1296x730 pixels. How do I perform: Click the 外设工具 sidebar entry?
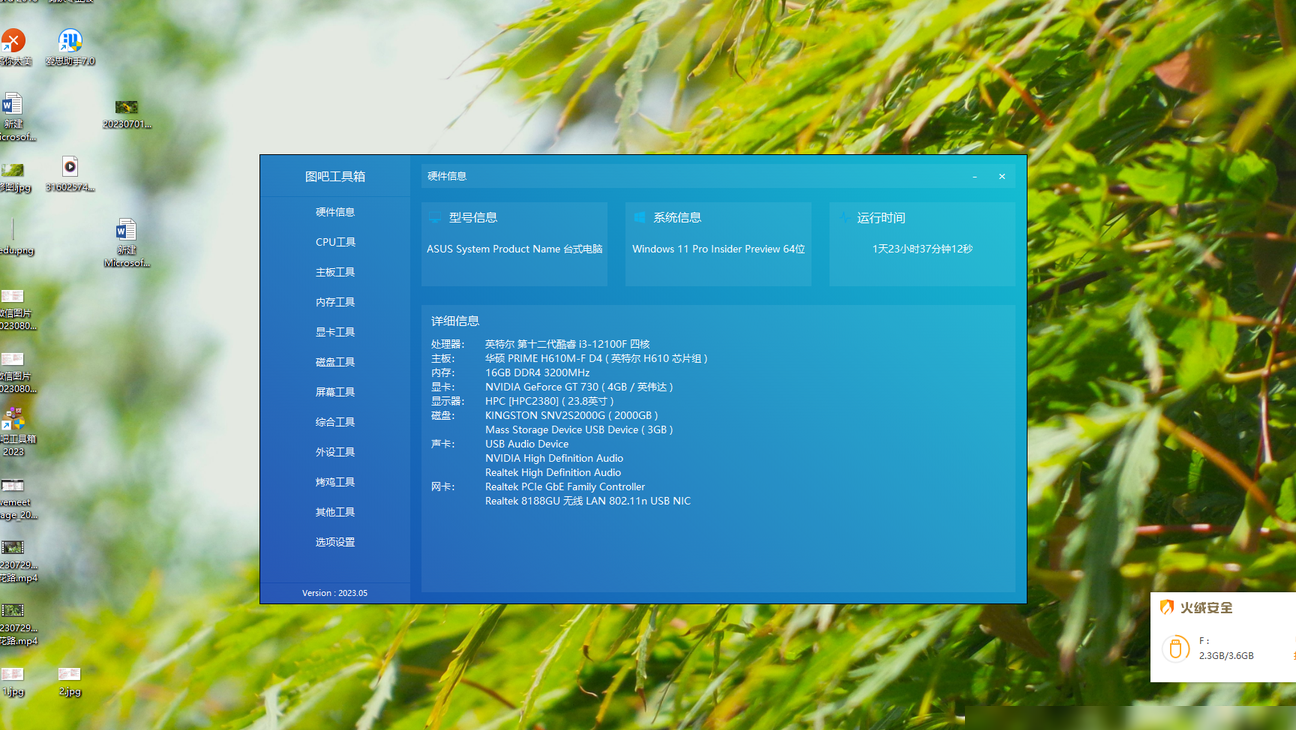click(x=335, y=452)
